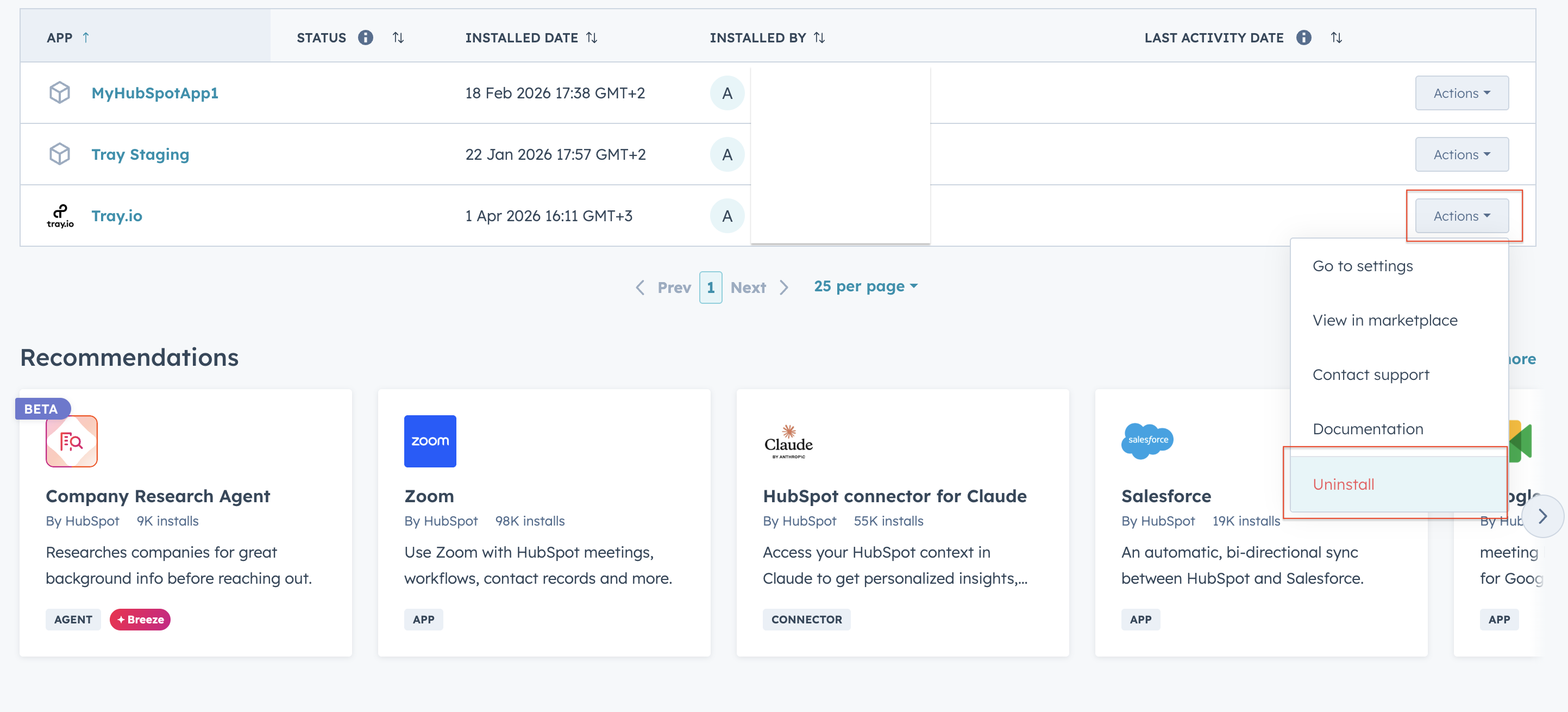Click the Claude logo icon
The image size is (1568, 712).
(x=788, y=441)
